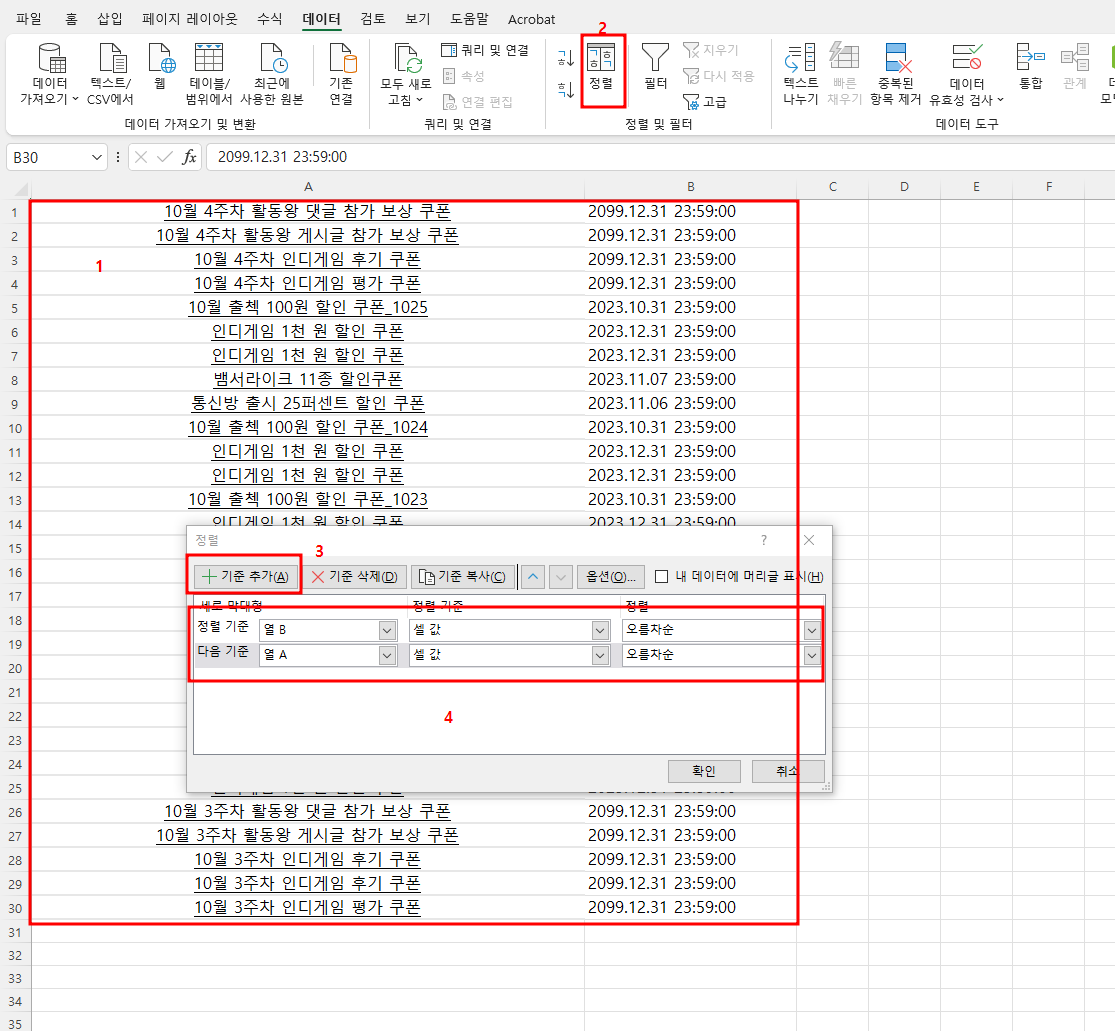Viewport: 1115px width, 1031px height.
Task: Click sort ascending icon in ribbon
Action: pos(566,58)
